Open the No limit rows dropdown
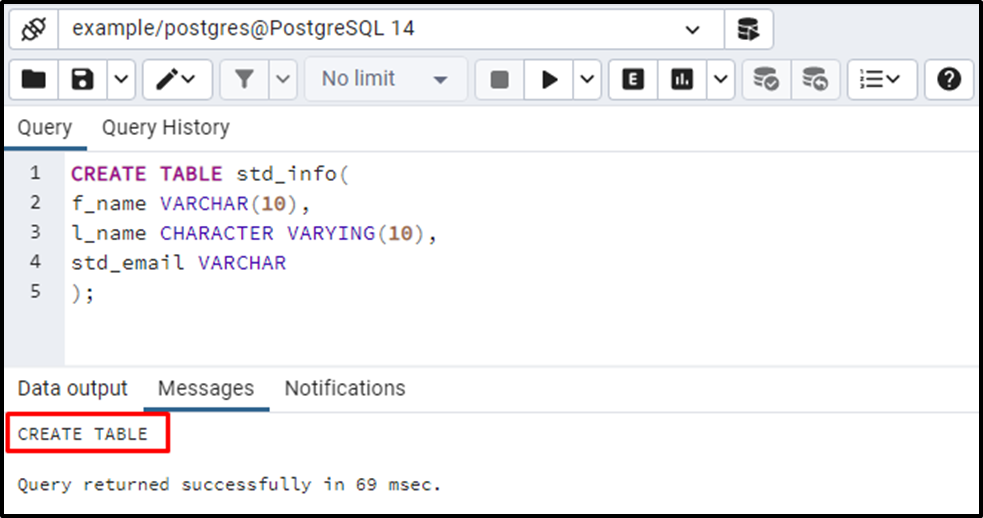This screenshot has width=983, height=518. coord(386,80)
